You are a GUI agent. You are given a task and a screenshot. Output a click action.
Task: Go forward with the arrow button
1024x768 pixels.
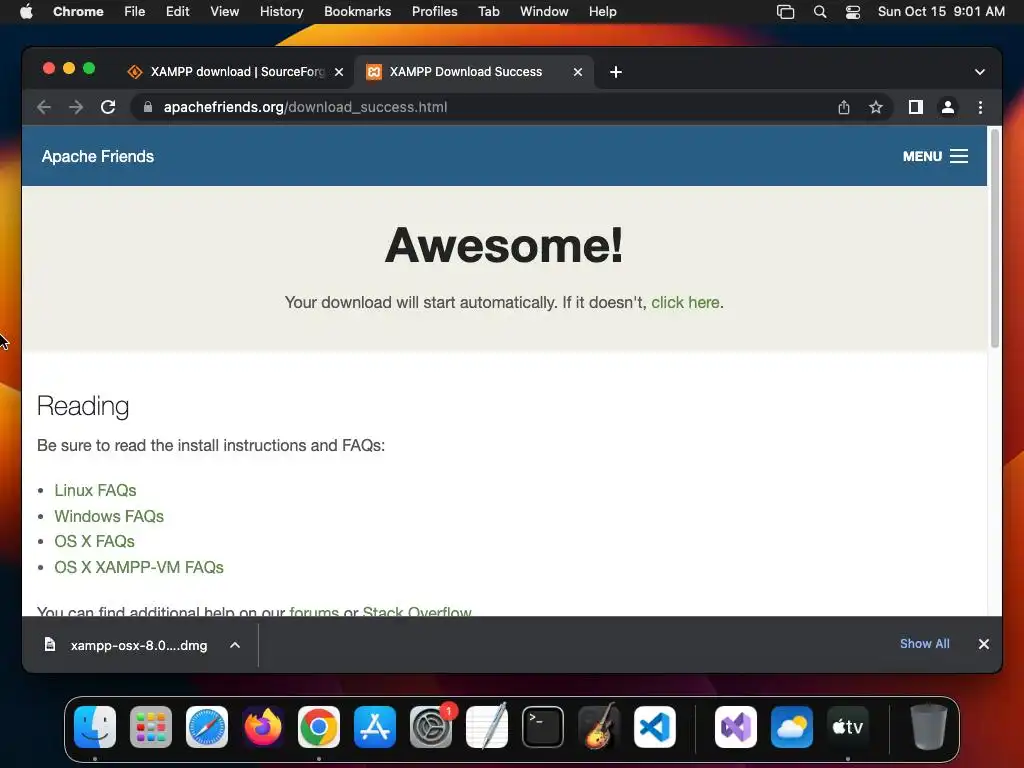point(76,107)
